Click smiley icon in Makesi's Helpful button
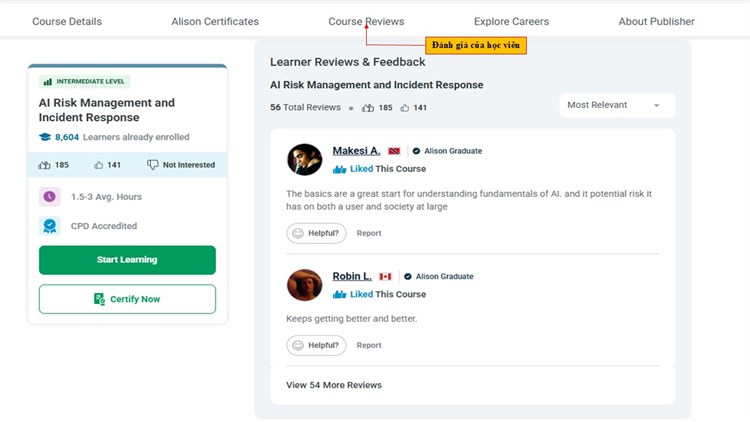Image resolution: width=750 pixels, height=422 pixels. 298,233
